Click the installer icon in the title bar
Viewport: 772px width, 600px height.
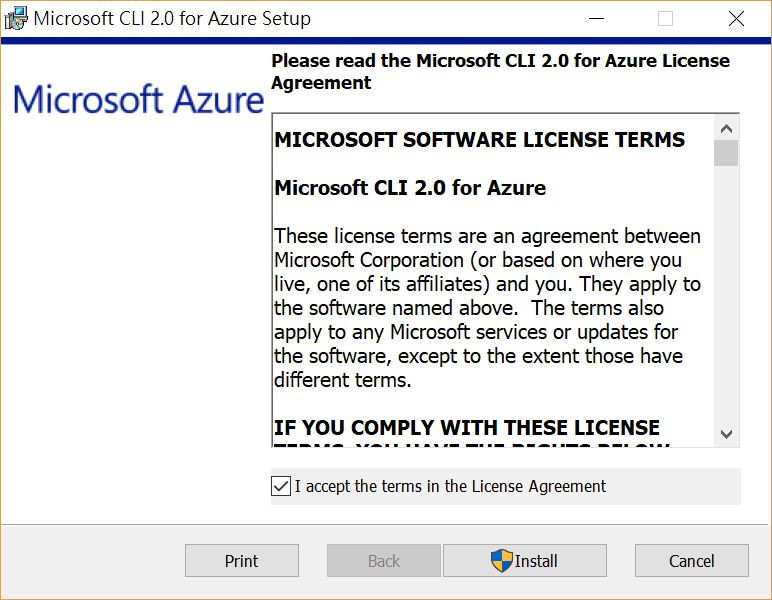(x=16, y=18)
